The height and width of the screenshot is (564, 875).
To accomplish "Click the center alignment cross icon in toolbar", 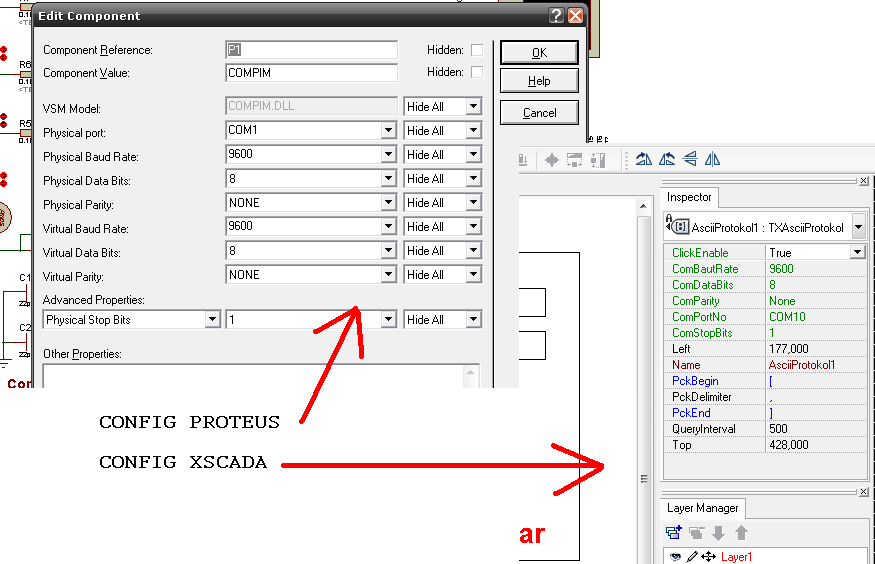I will [551, 161].
